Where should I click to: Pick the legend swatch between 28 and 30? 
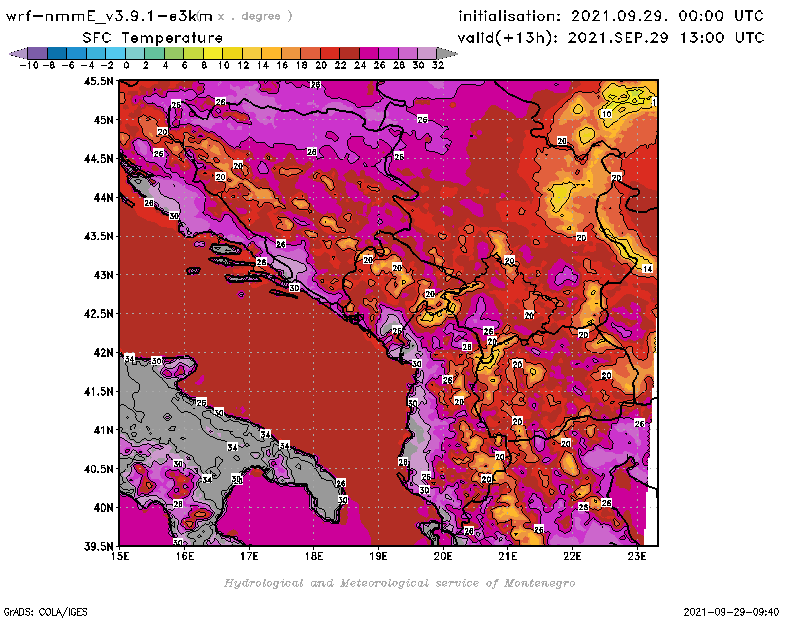coord(407,53)
